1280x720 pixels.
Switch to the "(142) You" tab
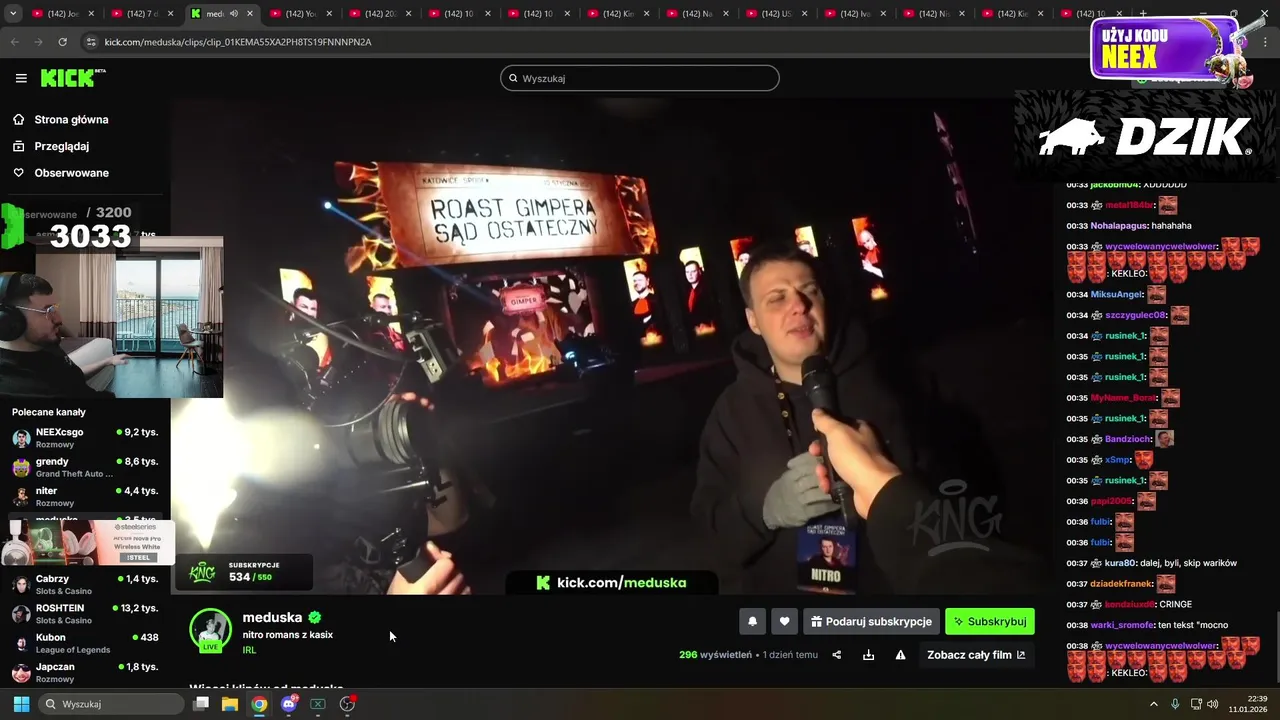tap(300, 14)
